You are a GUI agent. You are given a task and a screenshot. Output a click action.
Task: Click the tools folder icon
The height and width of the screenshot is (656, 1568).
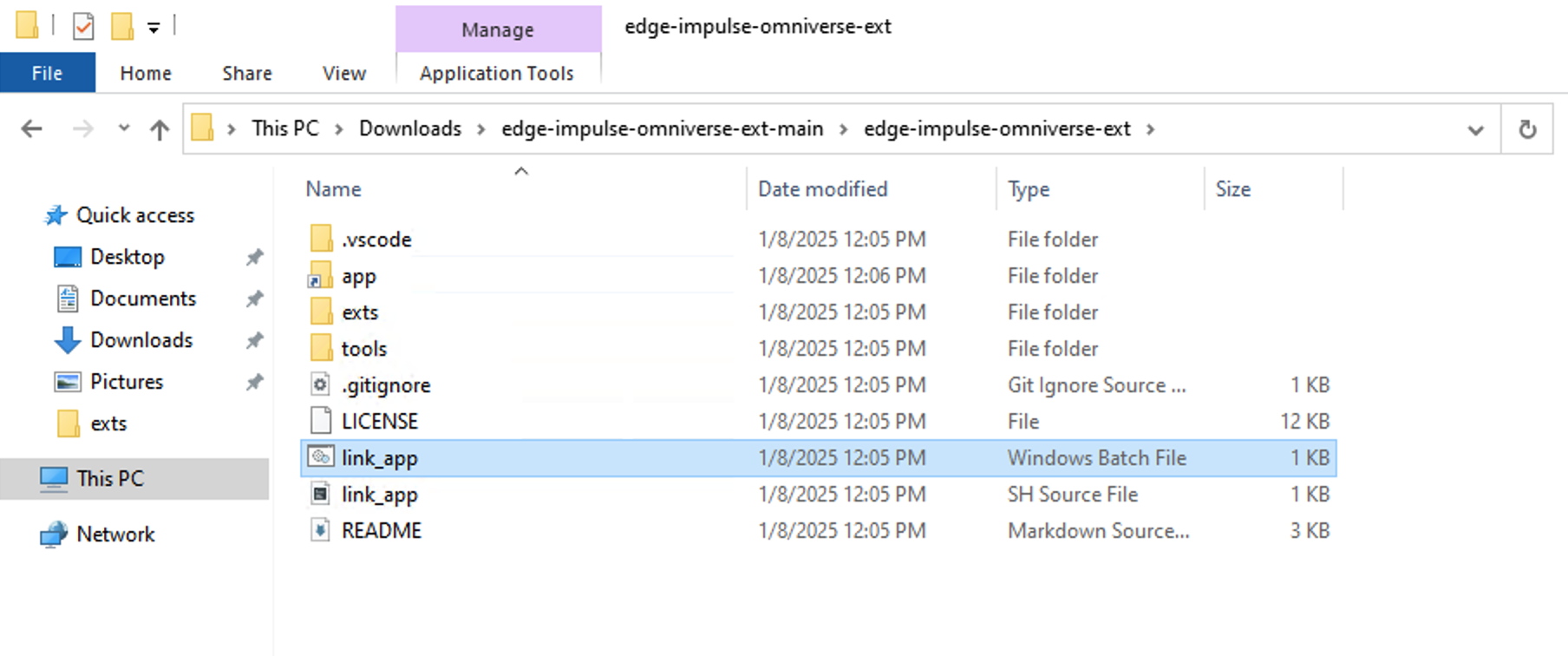point(321,348)
